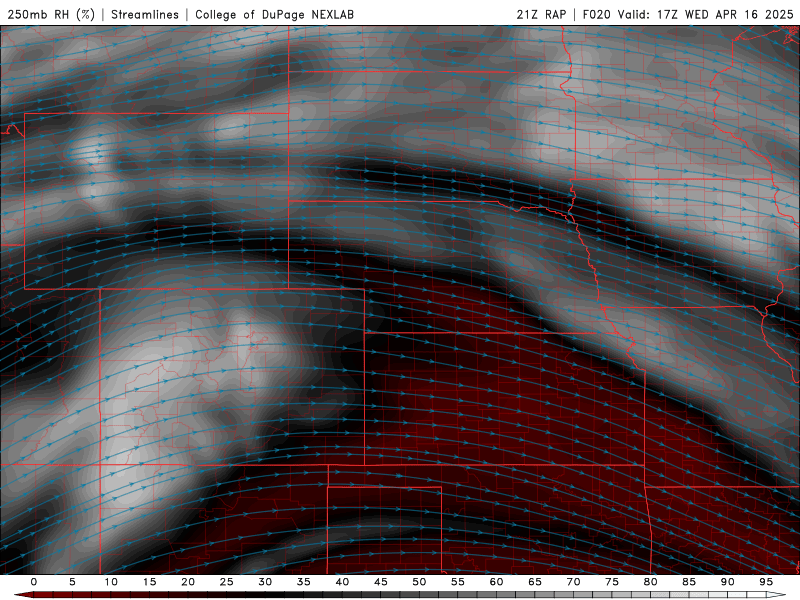
Task: Click colorbar label "60"
Action: [496, 582]
